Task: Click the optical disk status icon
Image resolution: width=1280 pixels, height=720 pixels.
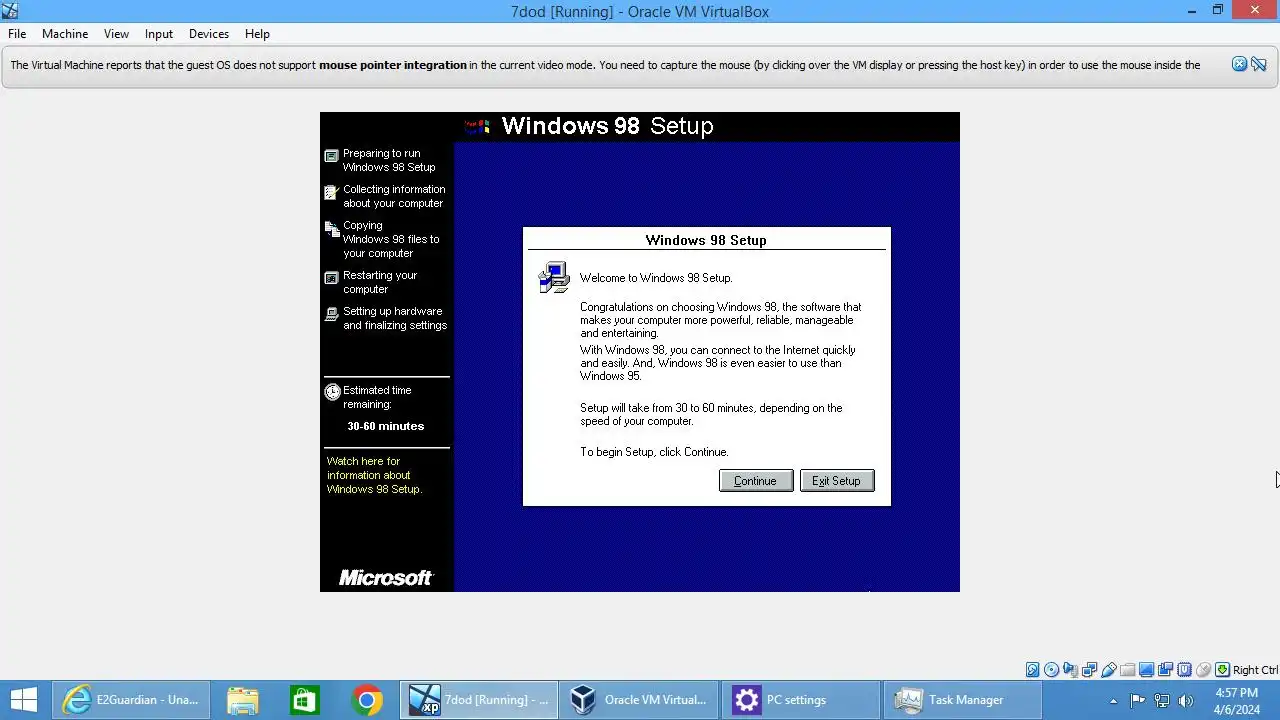Action: pyautogui.click(x=1052, y=670)
